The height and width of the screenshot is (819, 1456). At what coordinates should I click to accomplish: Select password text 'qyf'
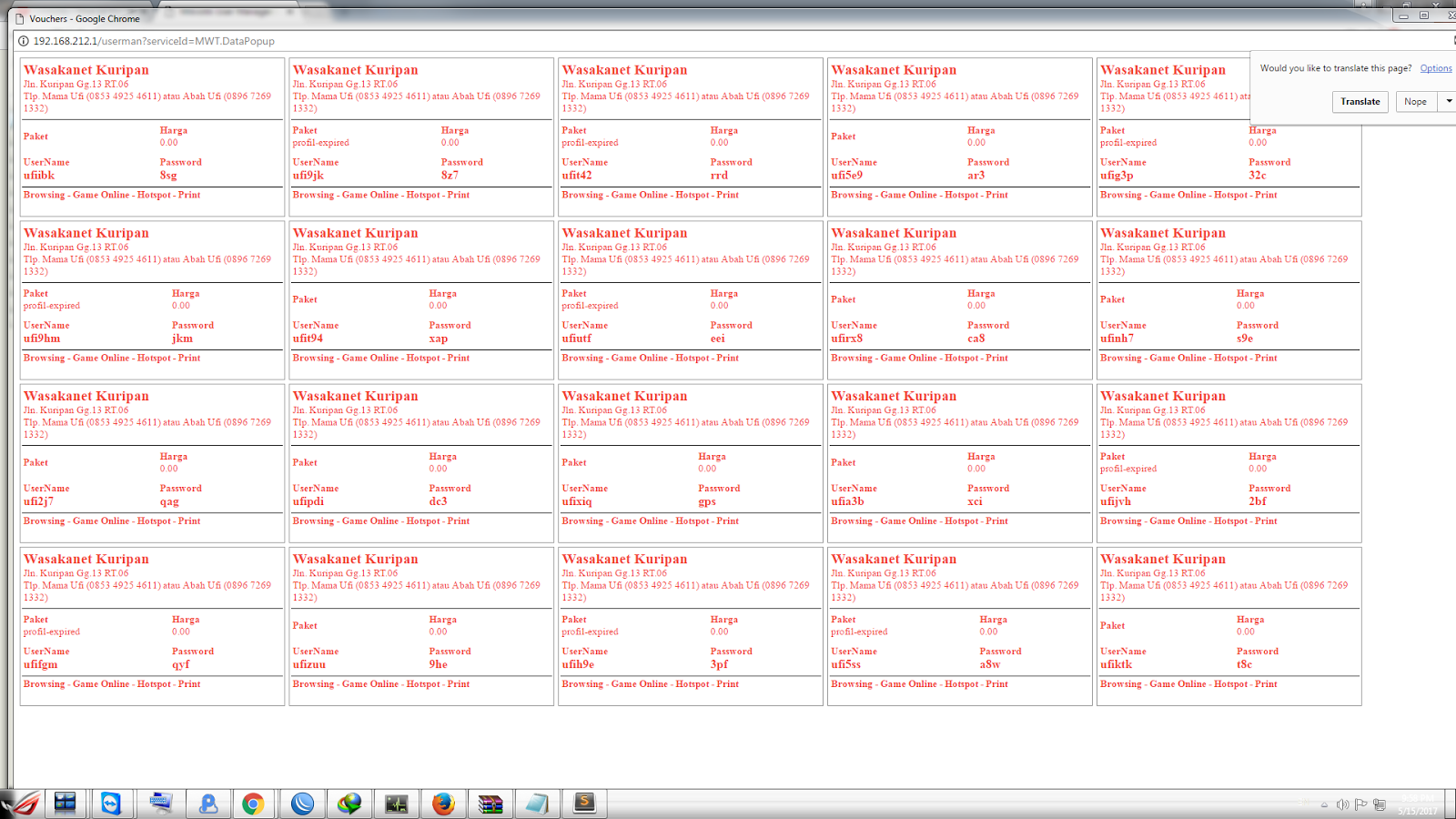pyautogui.click(x=181, y=664)
